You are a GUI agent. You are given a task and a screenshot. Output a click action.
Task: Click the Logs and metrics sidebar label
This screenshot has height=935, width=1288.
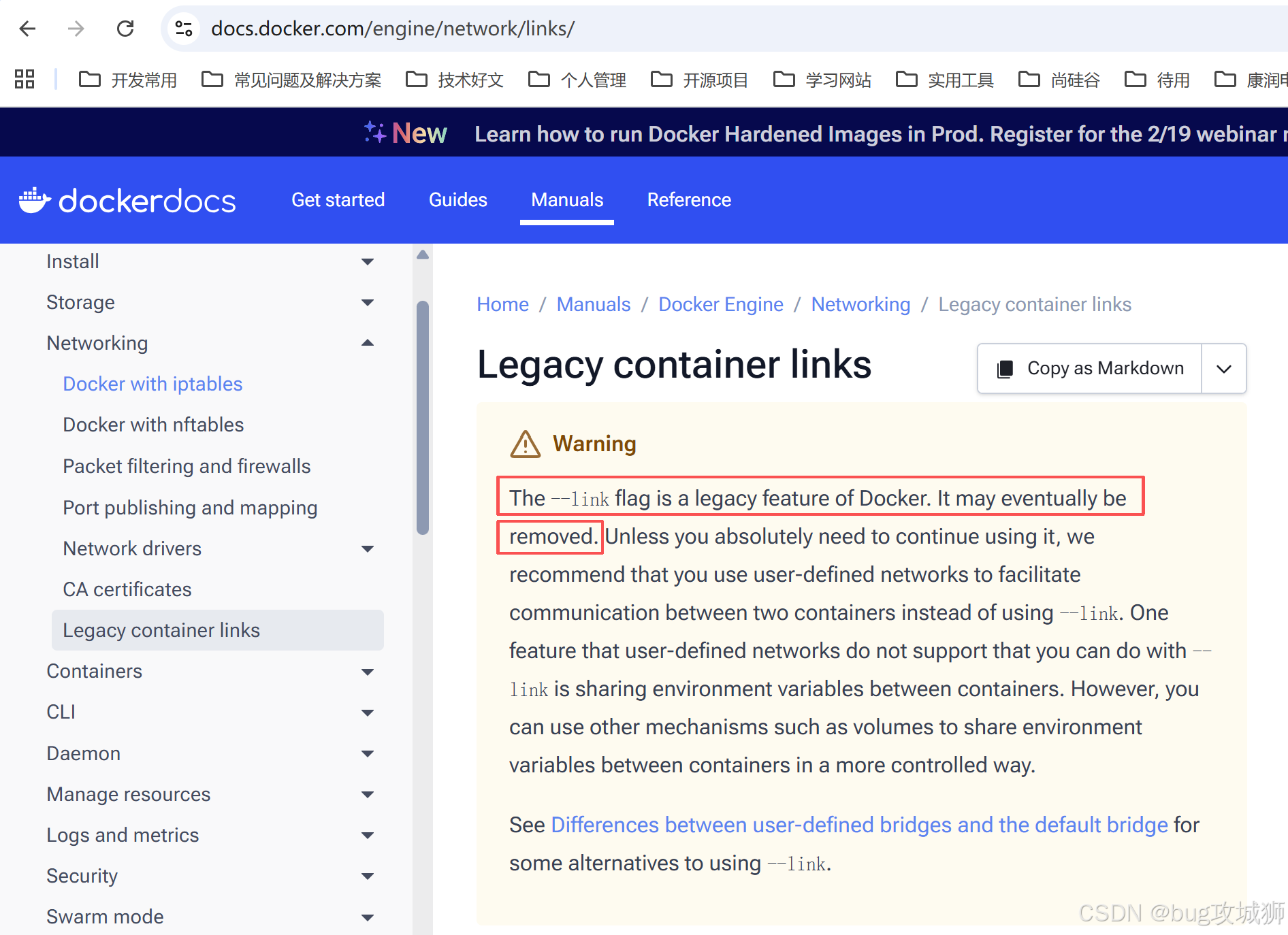point(123,835)
